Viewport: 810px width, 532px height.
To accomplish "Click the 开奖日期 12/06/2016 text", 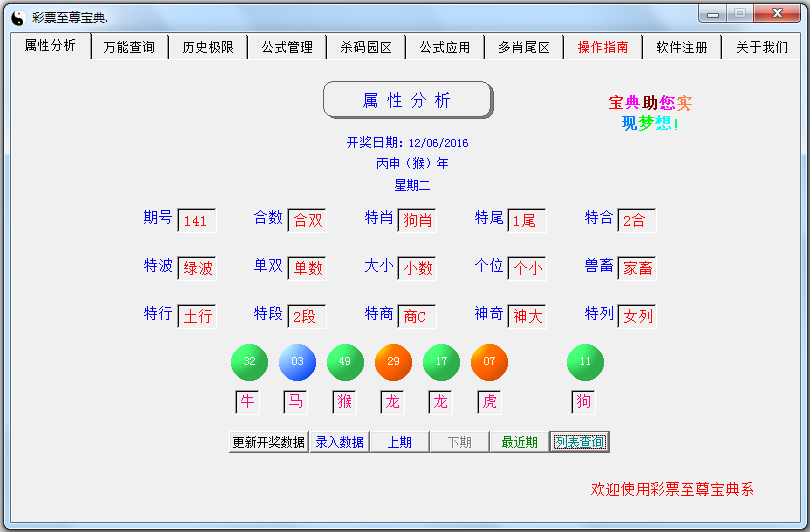I will pos(408,143).
